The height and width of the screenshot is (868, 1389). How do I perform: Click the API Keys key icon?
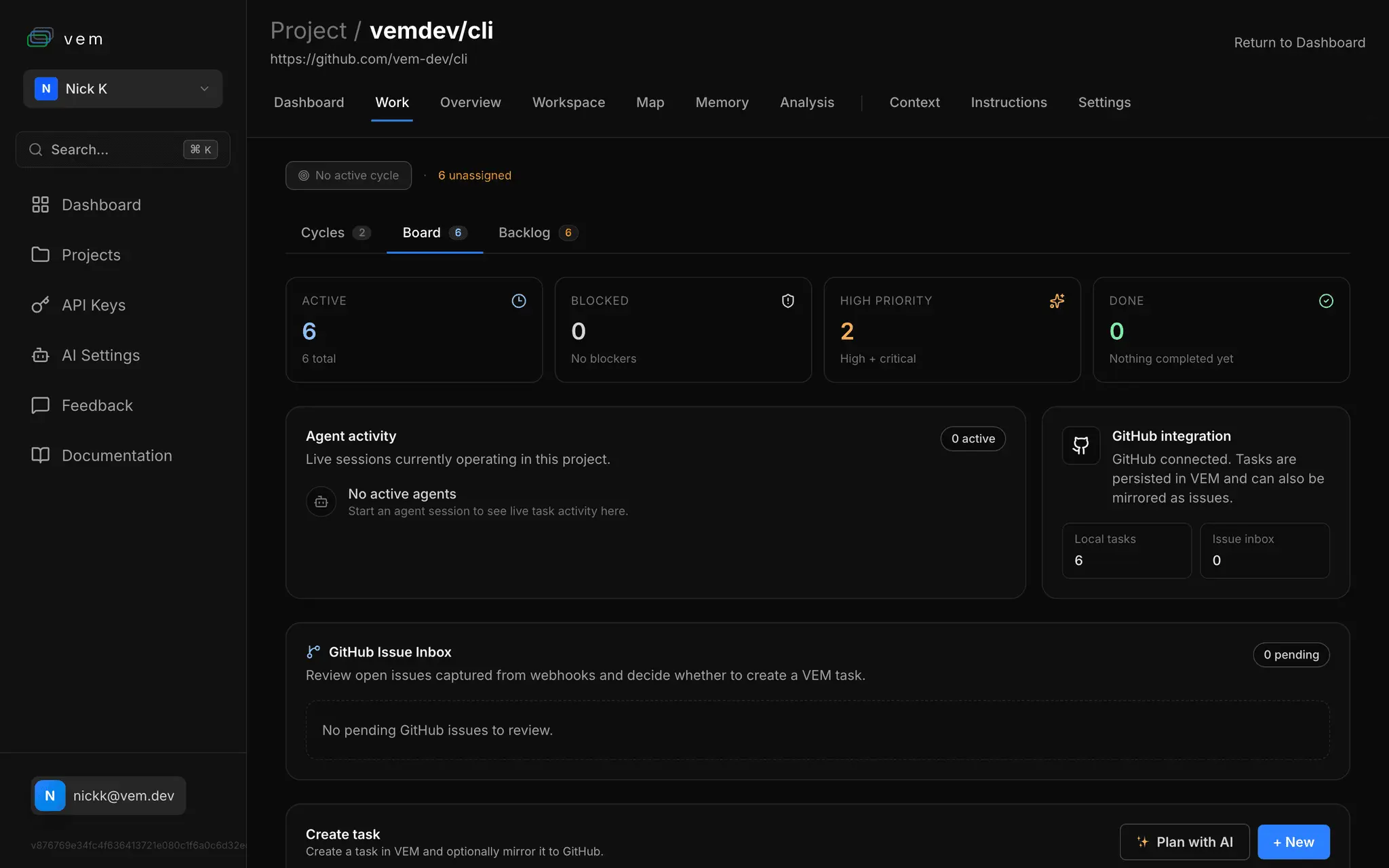tap(41, 304)
